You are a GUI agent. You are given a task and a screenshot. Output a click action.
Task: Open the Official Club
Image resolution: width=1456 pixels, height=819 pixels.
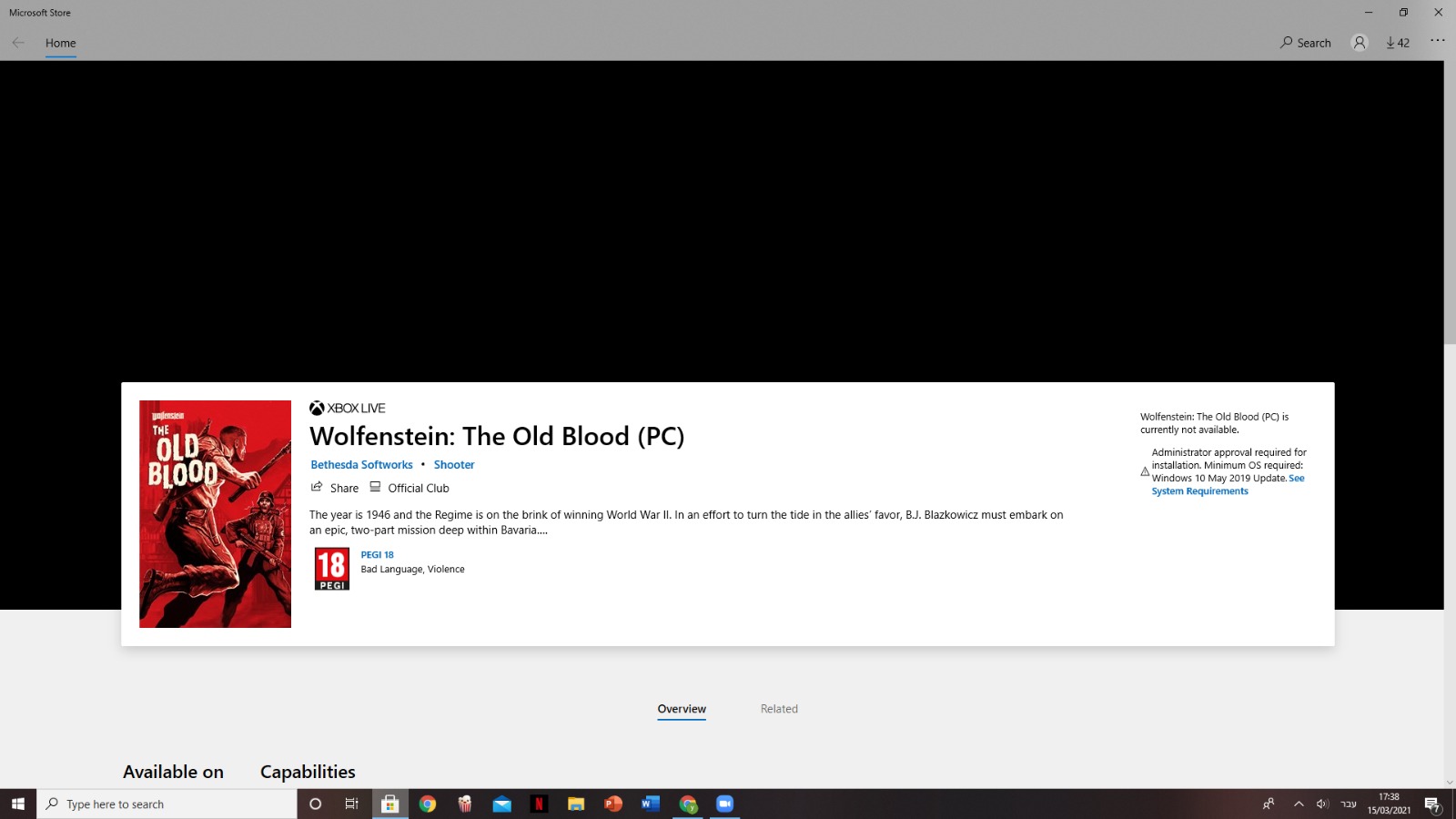[x=409, y=488]
